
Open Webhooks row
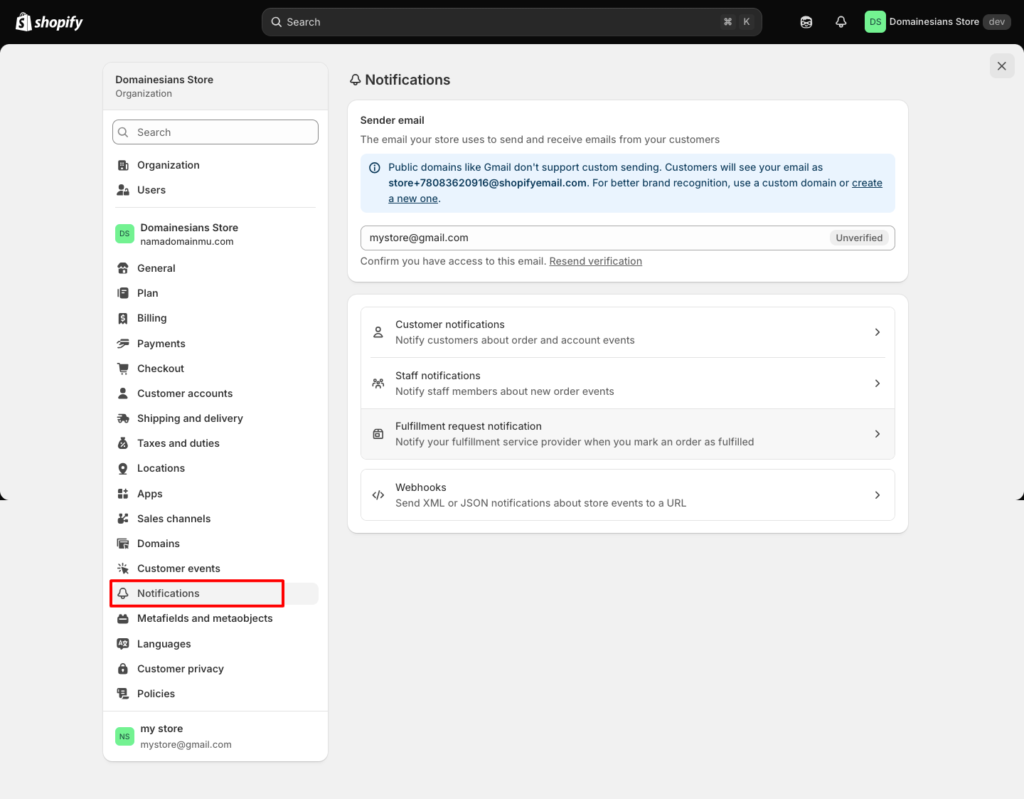(x=628, y=495)
